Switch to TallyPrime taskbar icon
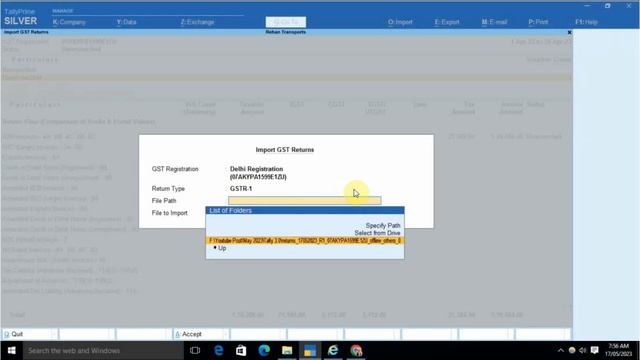Viewport: 640px width, 360px height. coord(310,351)
